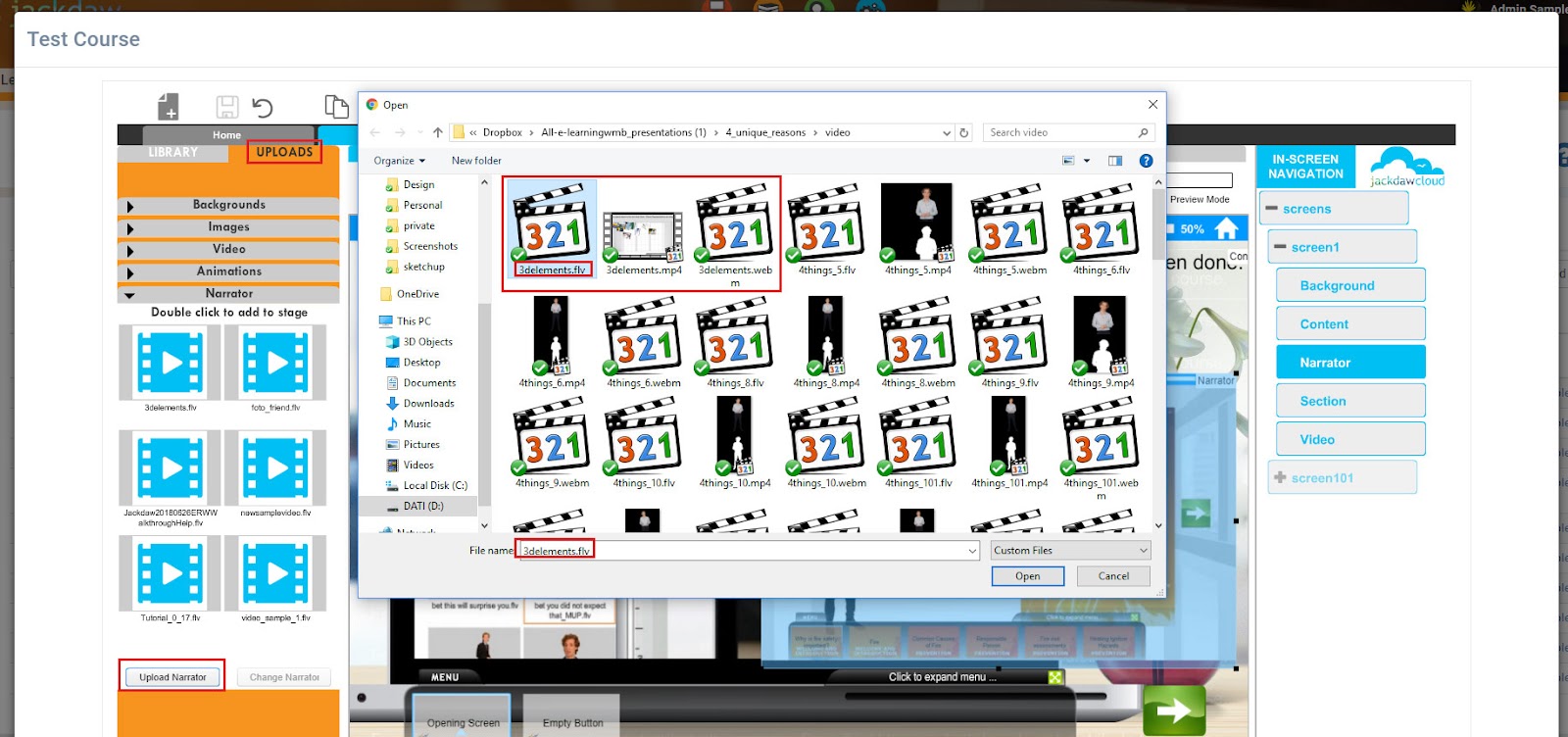Expand the Images library section
This screenshot has height=737, width=1568.
pyautogui.click(x=228, y=227)
